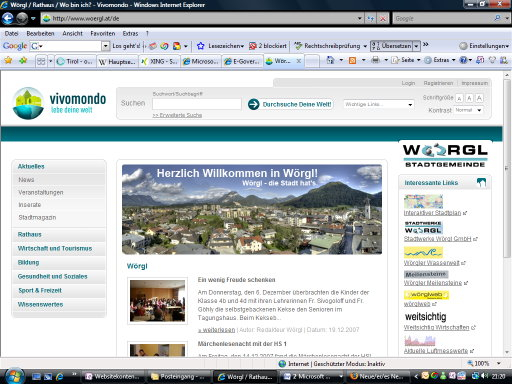
Task: Click the Add to Favorites star-plus icon
Action: (23, 60)
